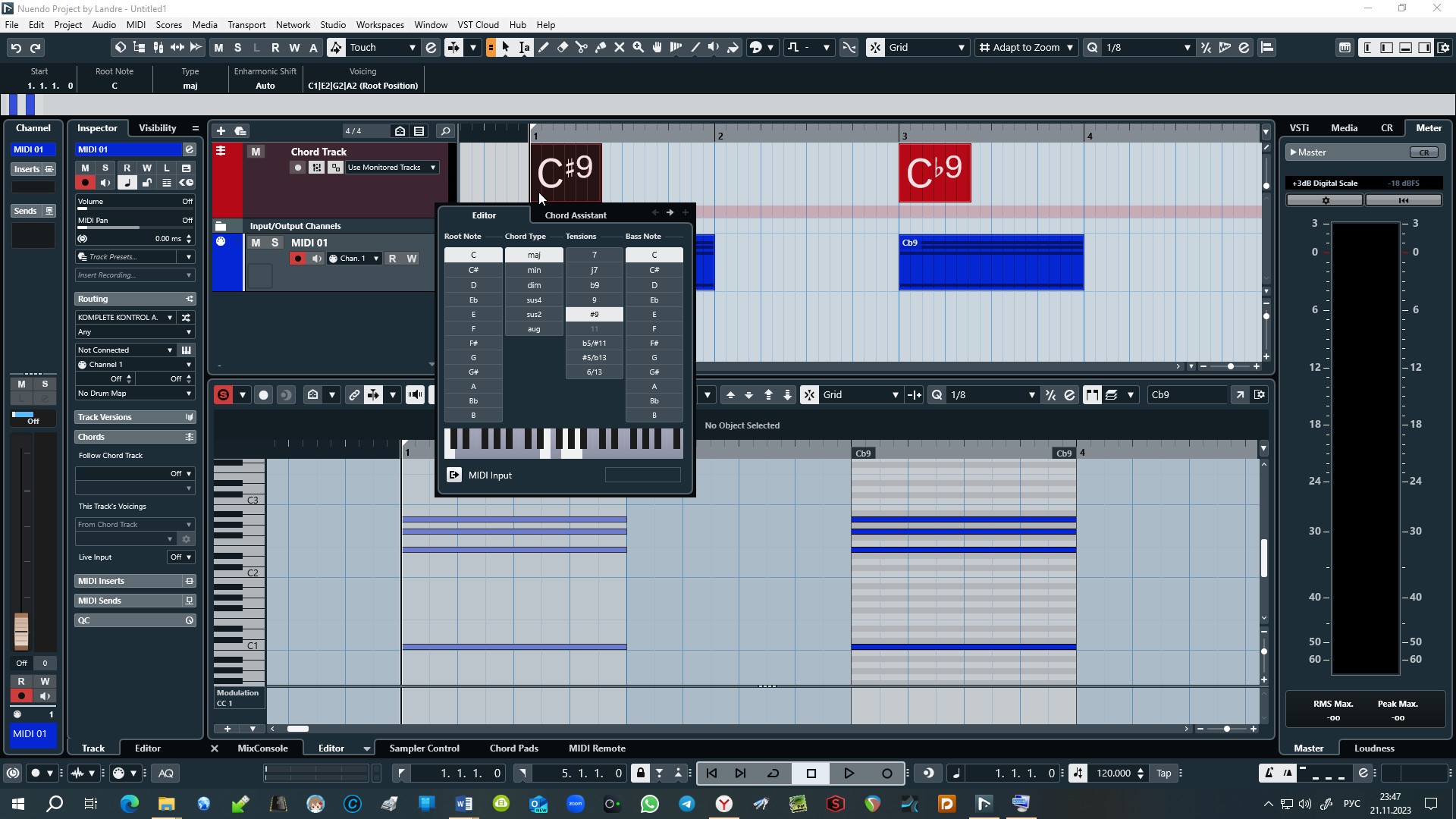1456x819 pixels.
Task: Adjust the MIDI 01 channel fader
Action: click(x=21, y=630)
